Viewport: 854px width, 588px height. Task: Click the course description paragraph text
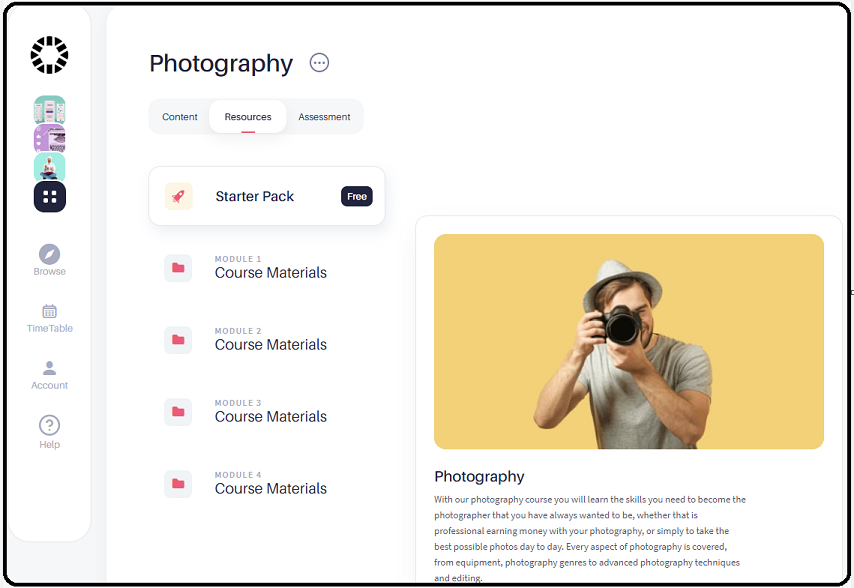point(590,538)
